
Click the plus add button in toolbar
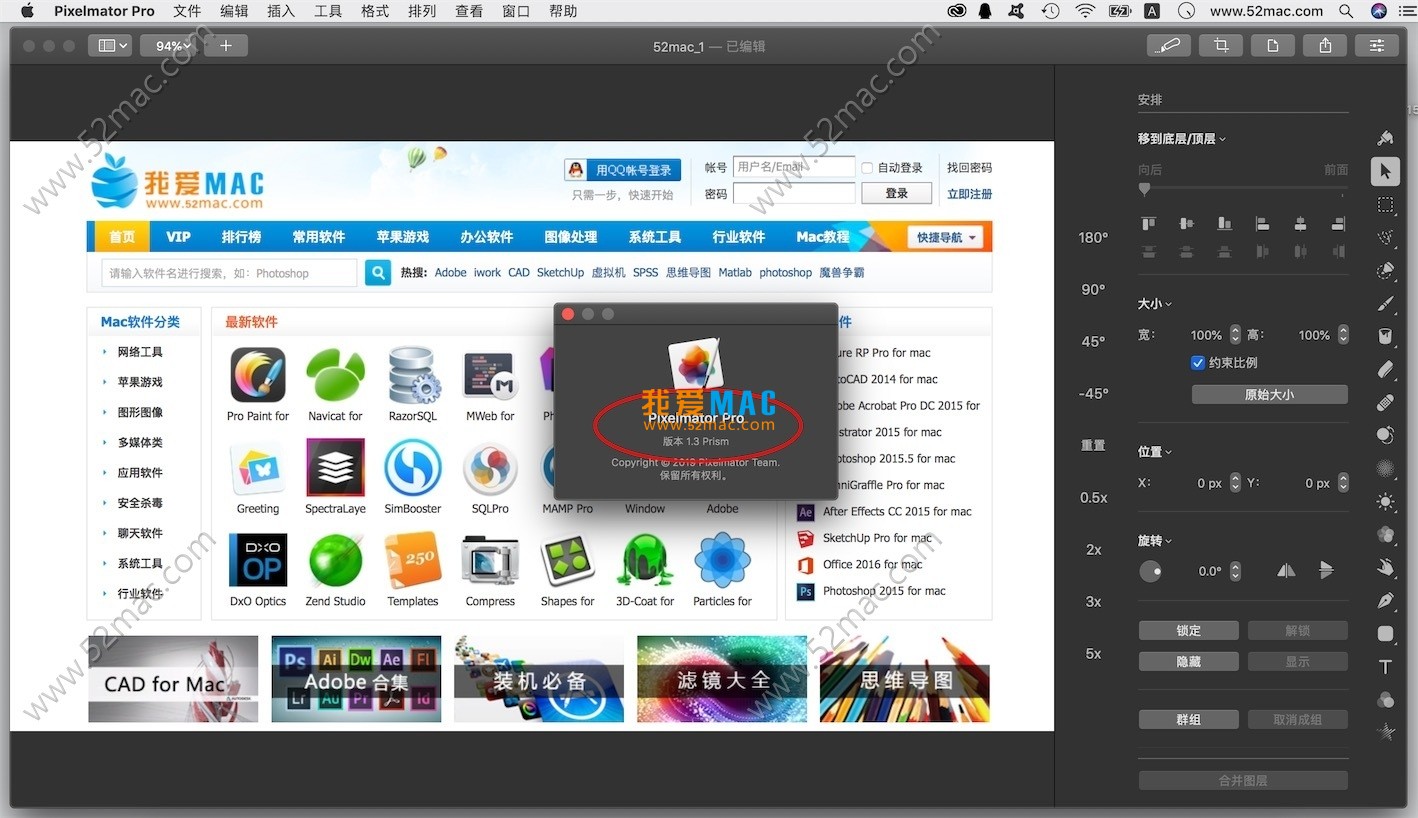[226, 45]
